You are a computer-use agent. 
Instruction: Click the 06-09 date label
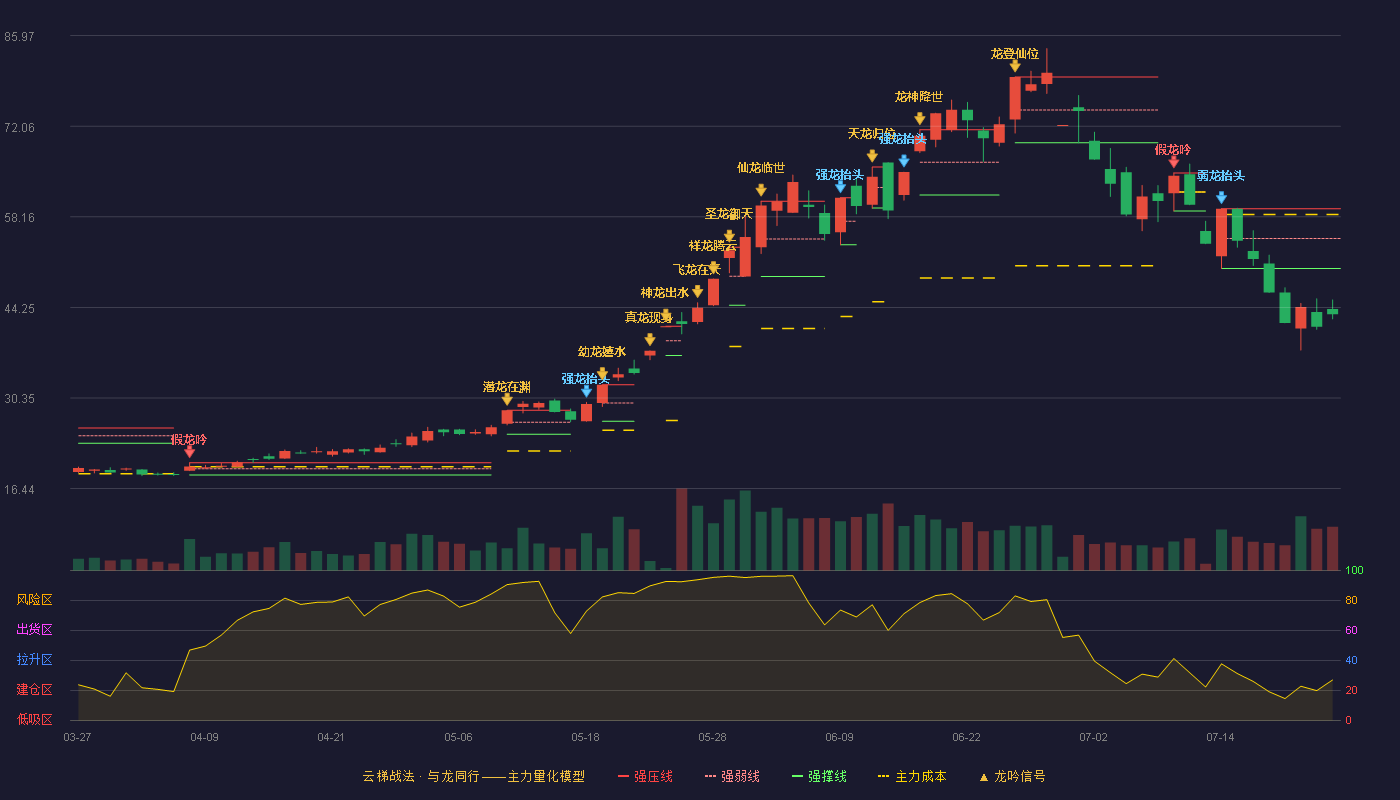[x=839, y=737]
